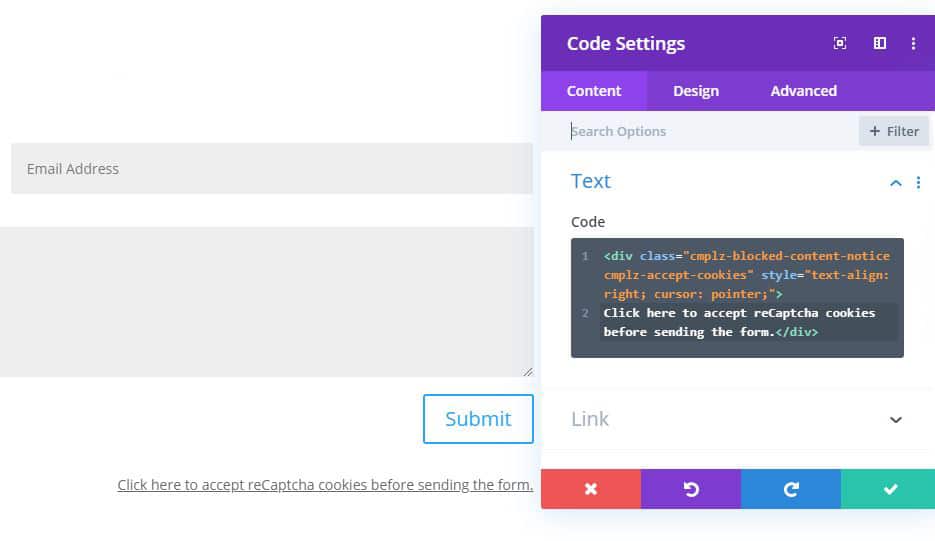The width and height of the screenshot is (935, 541).
Task: Open Text section options dots
Action: (x=918, y=183)
